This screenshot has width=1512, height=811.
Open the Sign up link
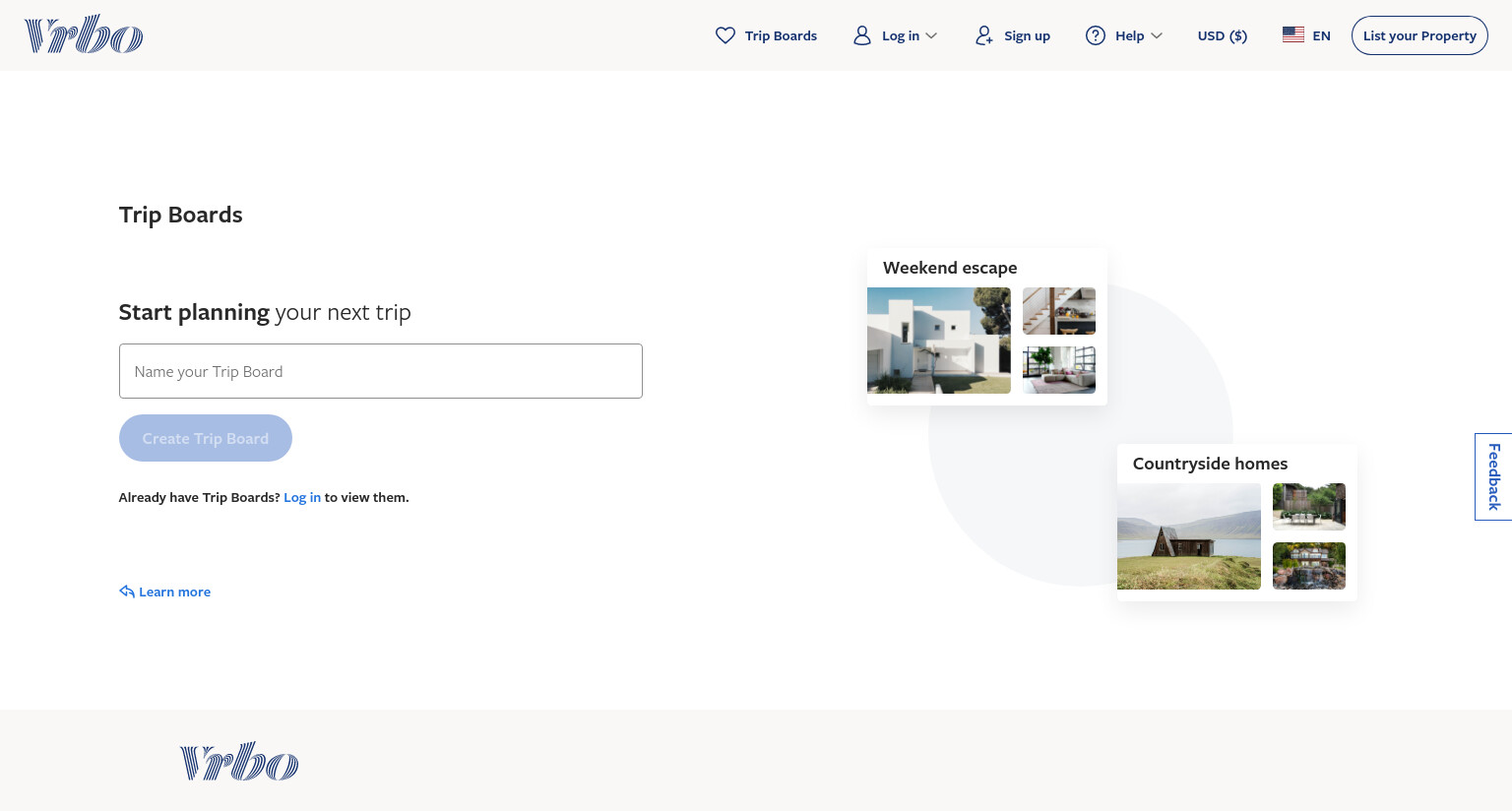tap(1027, 35)
